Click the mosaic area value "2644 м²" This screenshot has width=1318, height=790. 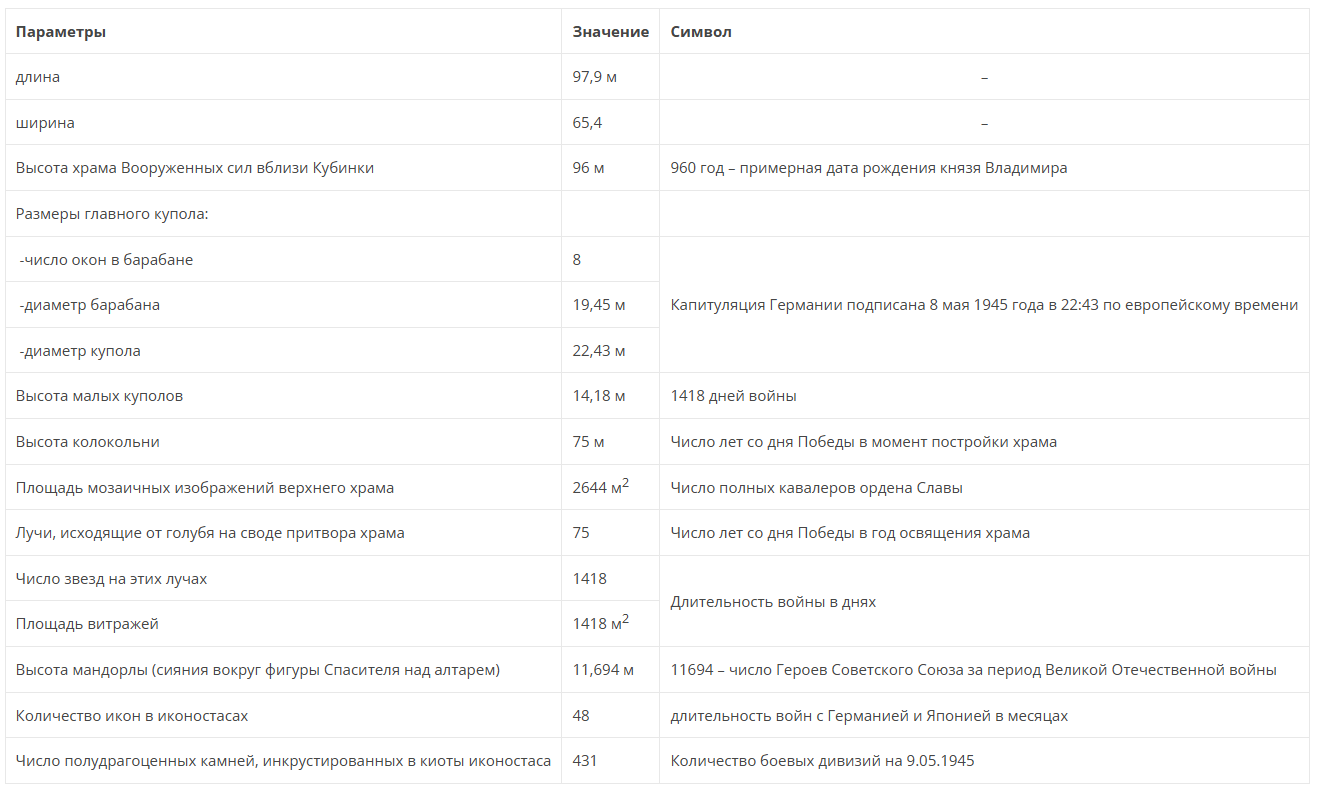pyautogui.click(x=600, y=487)
